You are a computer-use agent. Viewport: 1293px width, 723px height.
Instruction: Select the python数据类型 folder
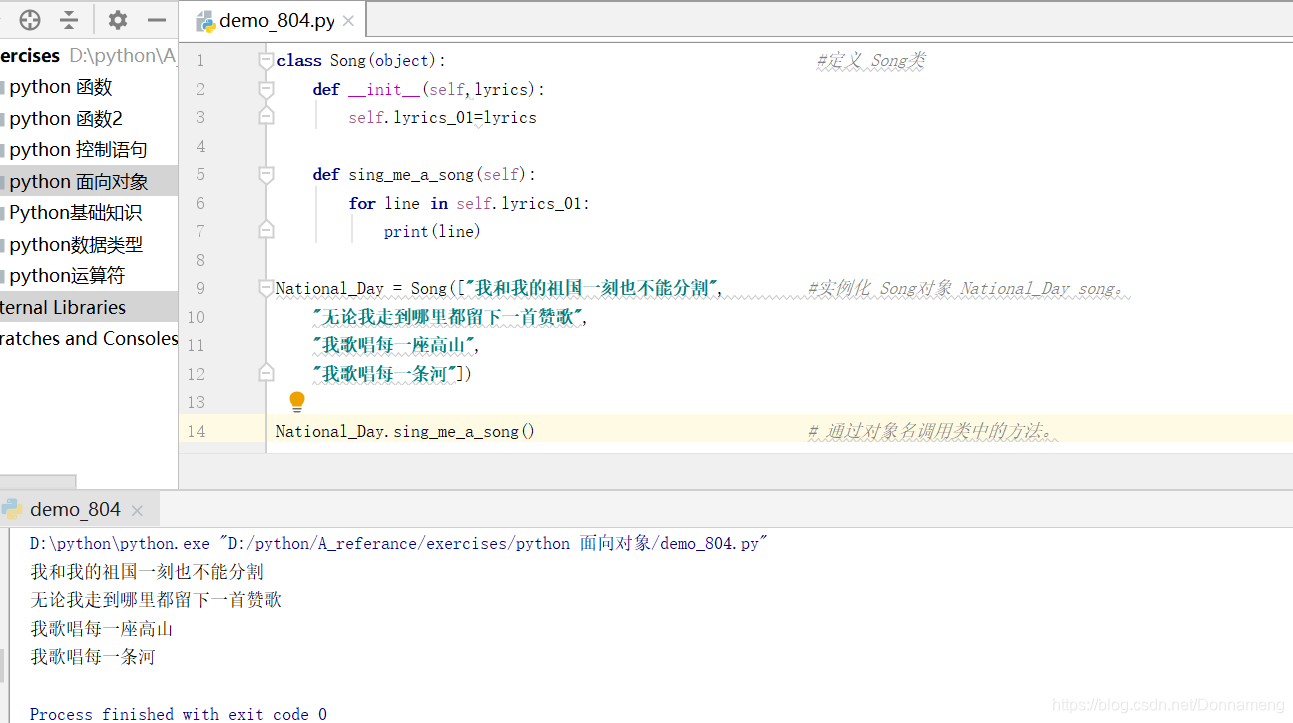pyautogui.click(x=76, y=244)
